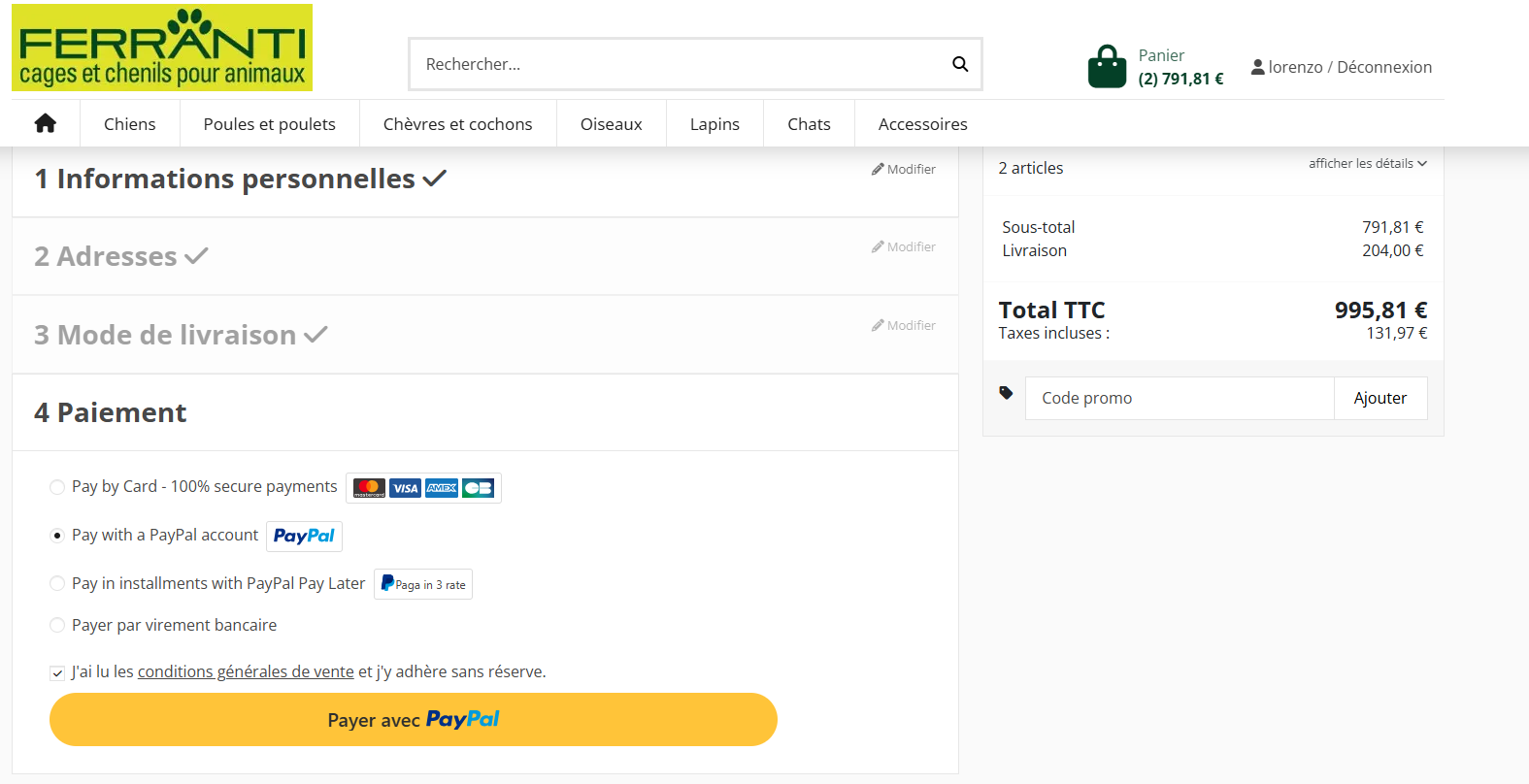The image size is (1529, 784).
Task: Expand afficher les détails in cart summary
Action: click(1367, 163)
